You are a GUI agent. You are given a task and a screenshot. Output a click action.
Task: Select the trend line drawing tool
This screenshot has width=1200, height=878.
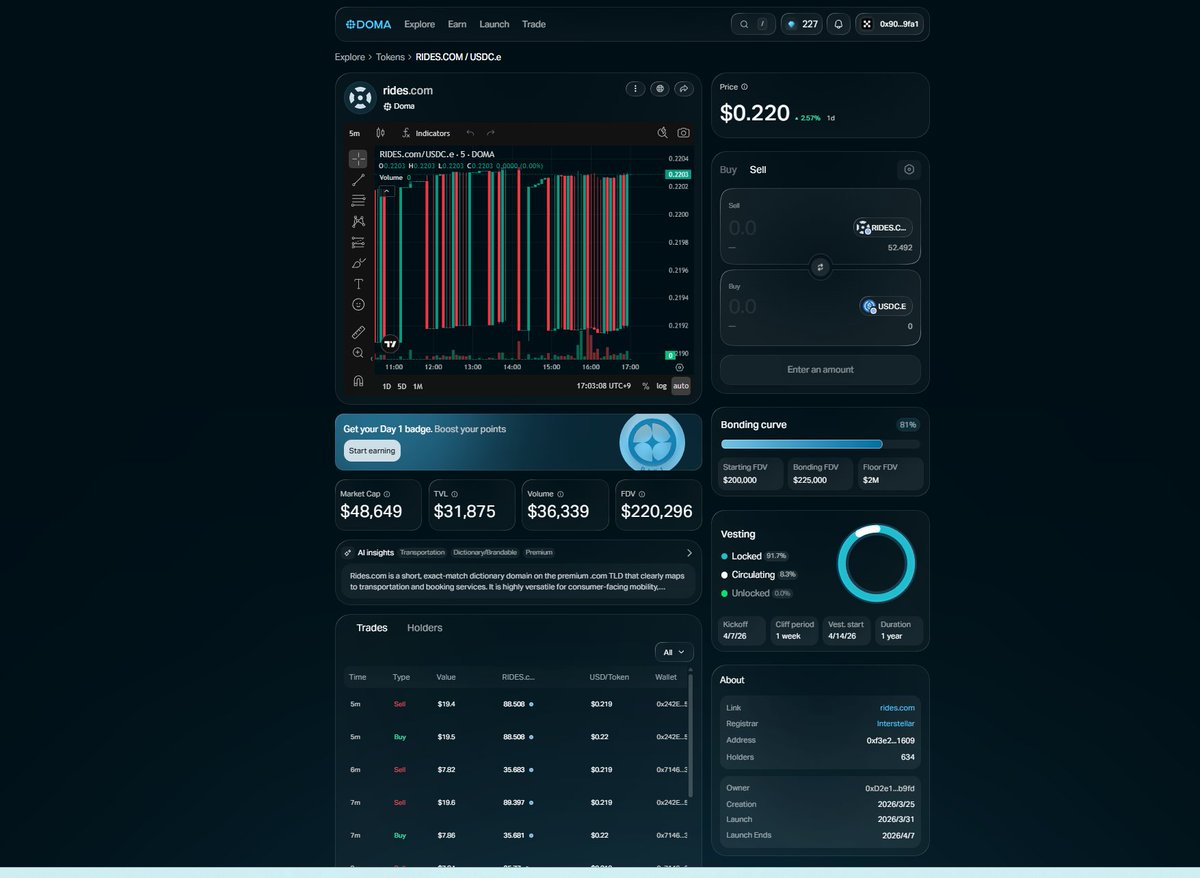click(358, 180)
